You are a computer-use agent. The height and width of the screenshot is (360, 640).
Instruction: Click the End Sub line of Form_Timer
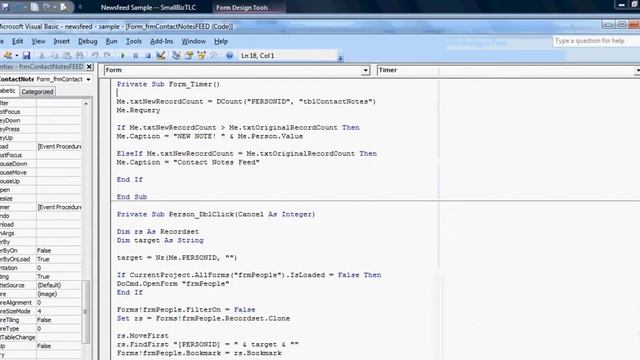tap(132, 197)
